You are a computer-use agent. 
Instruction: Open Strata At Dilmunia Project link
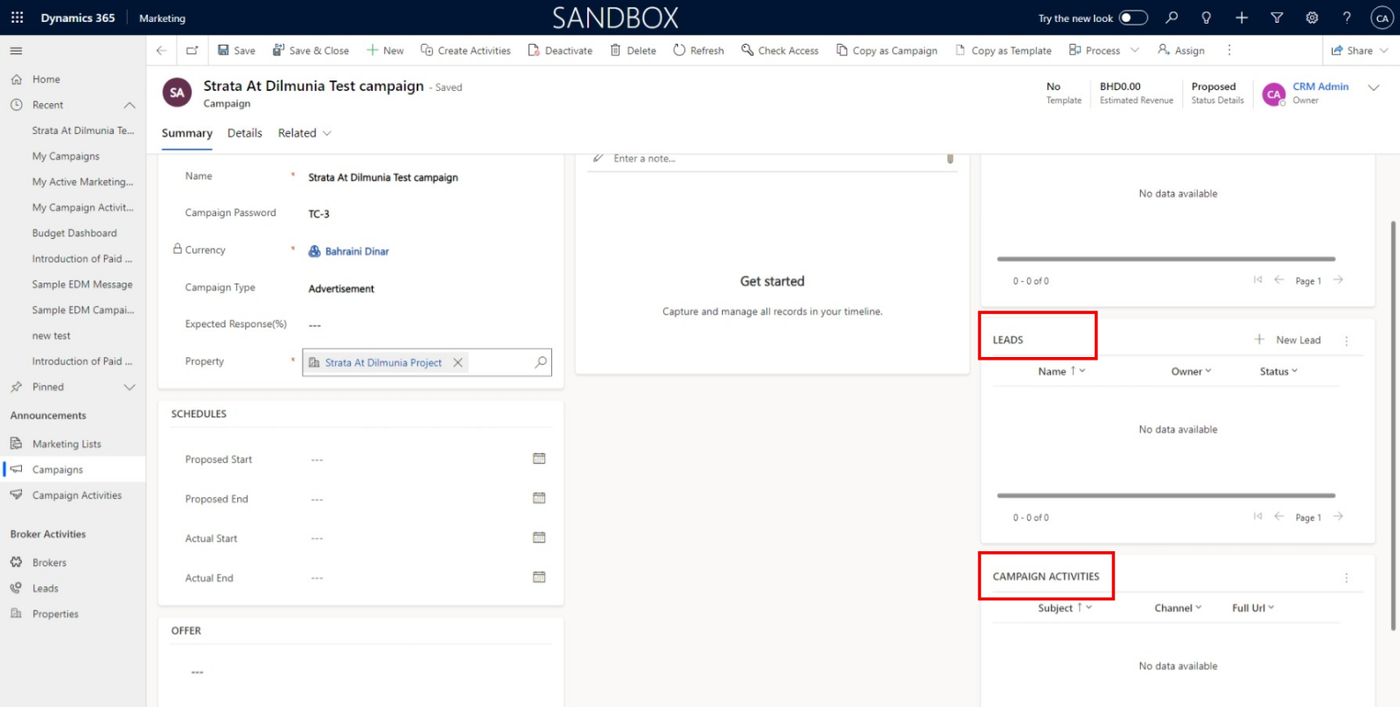point(383,363)
